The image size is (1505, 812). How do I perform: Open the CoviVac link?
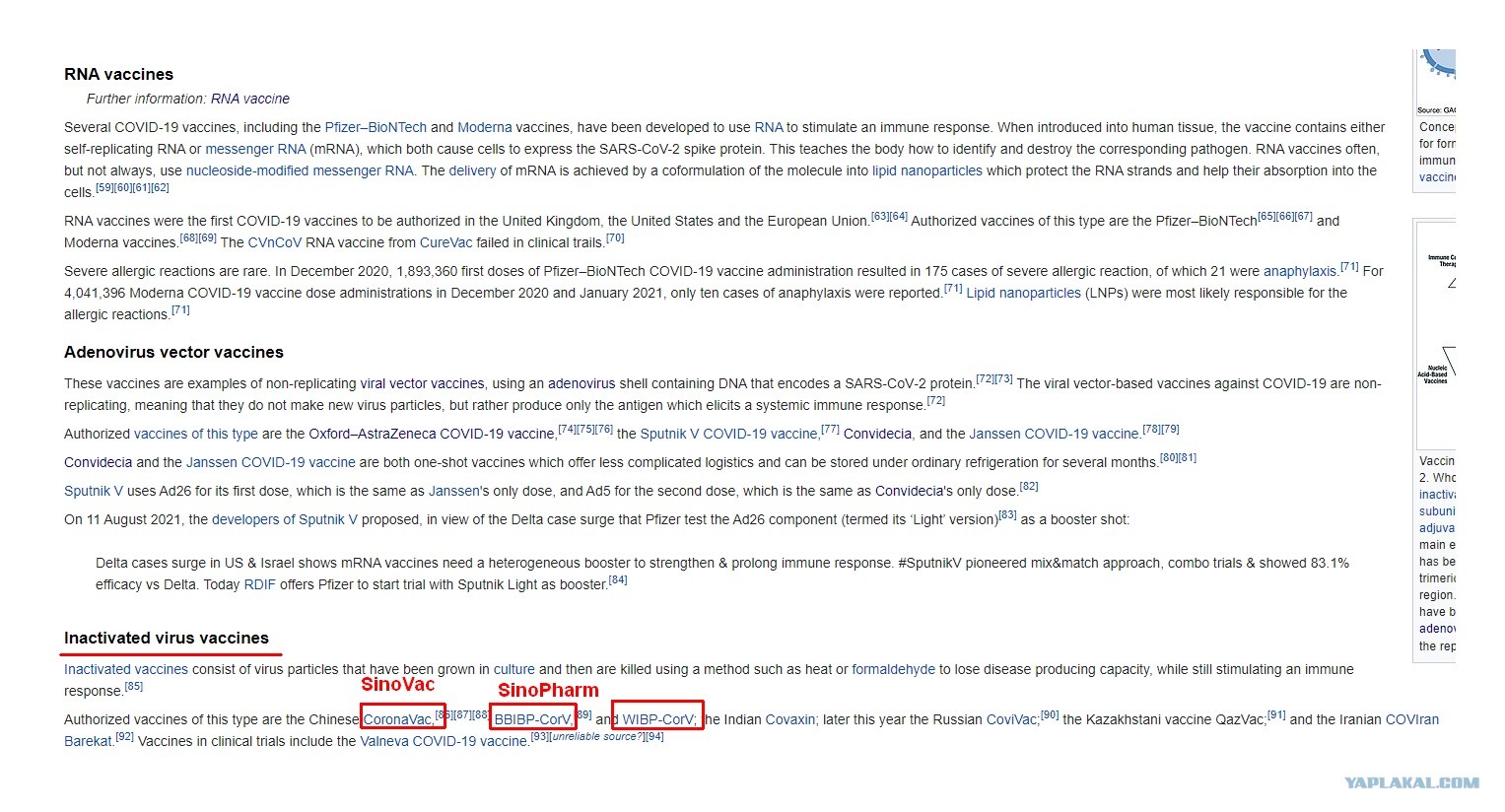(x=1013, y=719)
